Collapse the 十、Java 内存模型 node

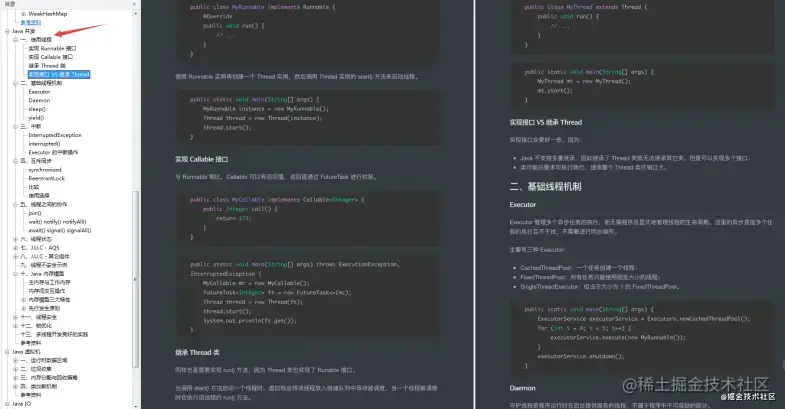point(16,274)
